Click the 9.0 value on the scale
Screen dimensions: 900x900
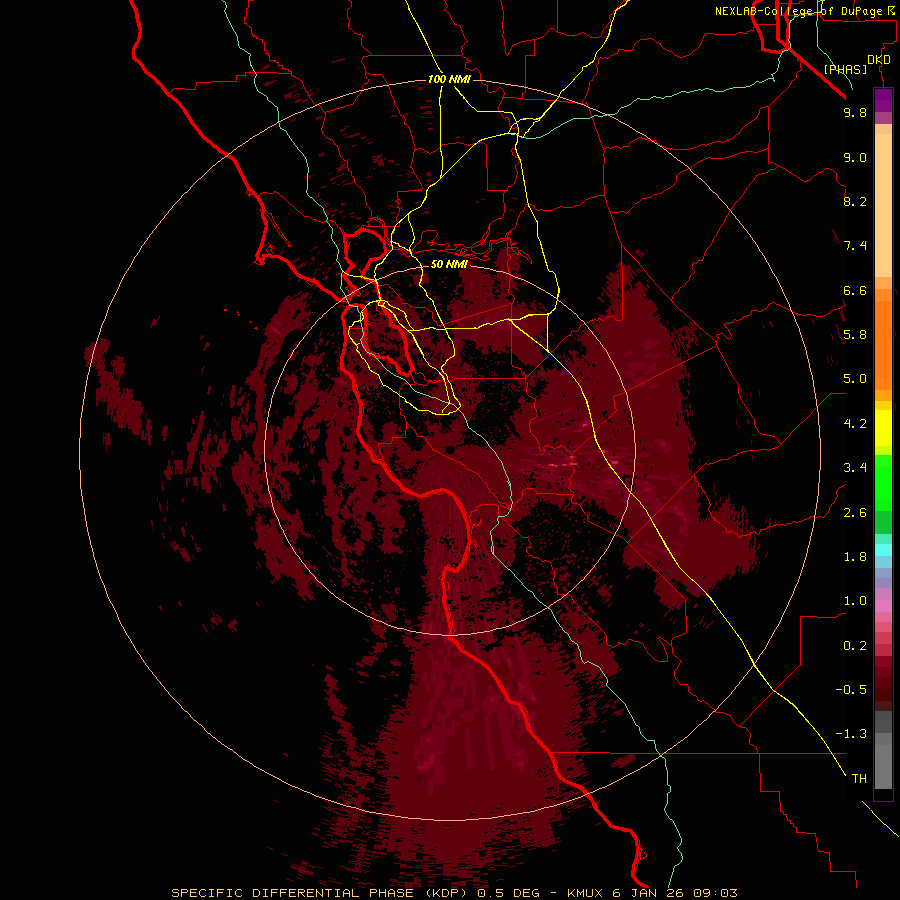[855, 157]
